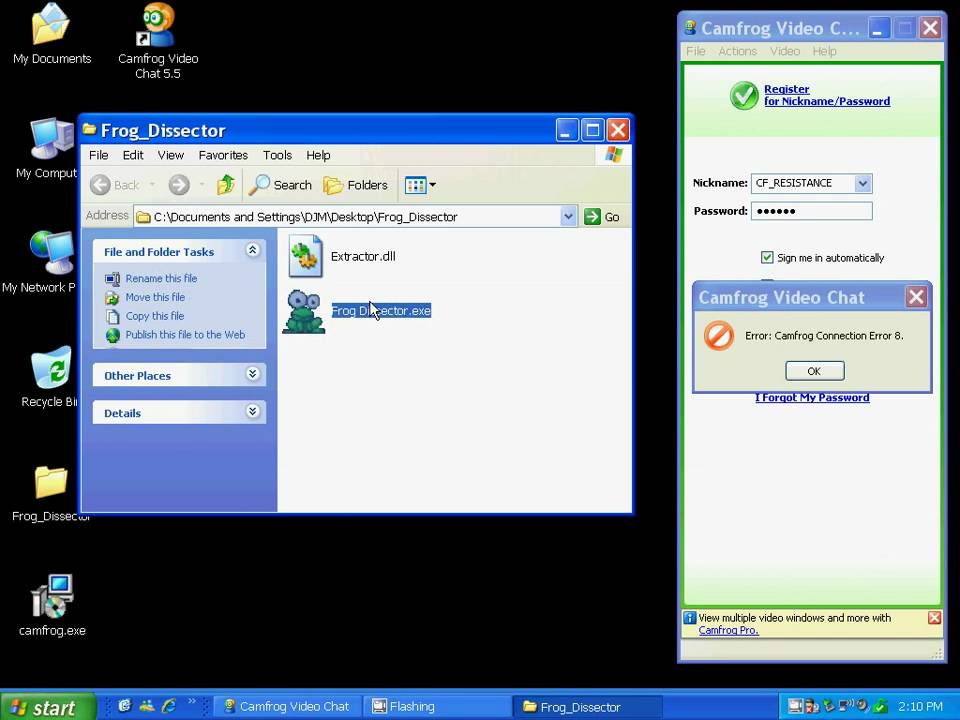
Task: Click the Back button in Explorer toolbar
Action: (115, 184)
